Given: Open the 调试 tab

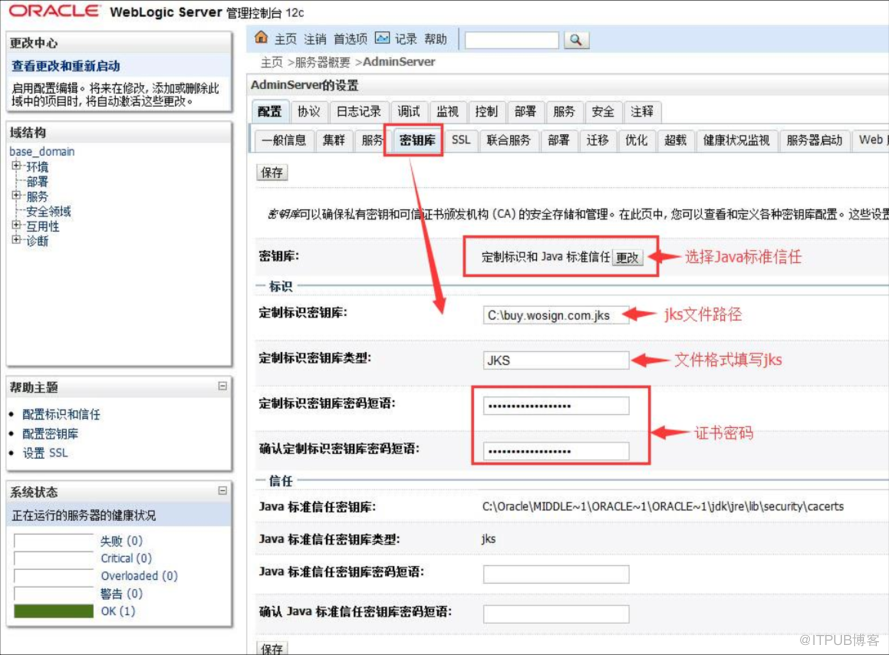Looking at the screenshot, I should [409, 111].
